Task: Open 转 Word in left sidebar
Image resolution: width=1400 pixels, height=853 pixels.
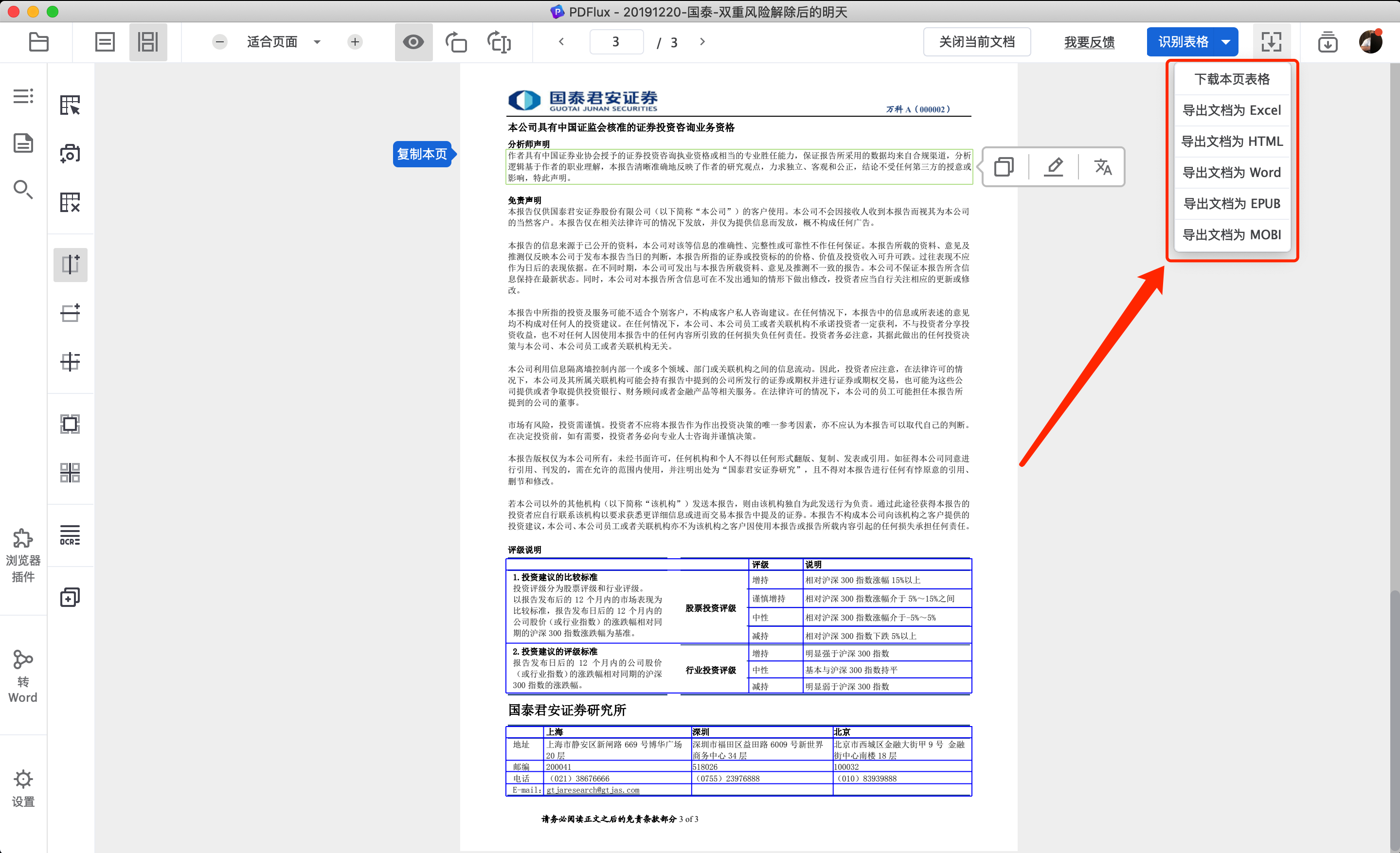Action: pos(23,676)
